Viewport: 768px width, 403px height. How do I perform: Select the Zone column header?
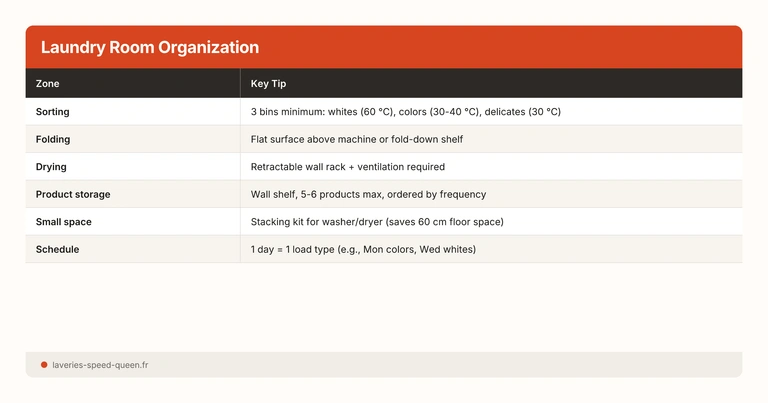(x=47, y=83)
